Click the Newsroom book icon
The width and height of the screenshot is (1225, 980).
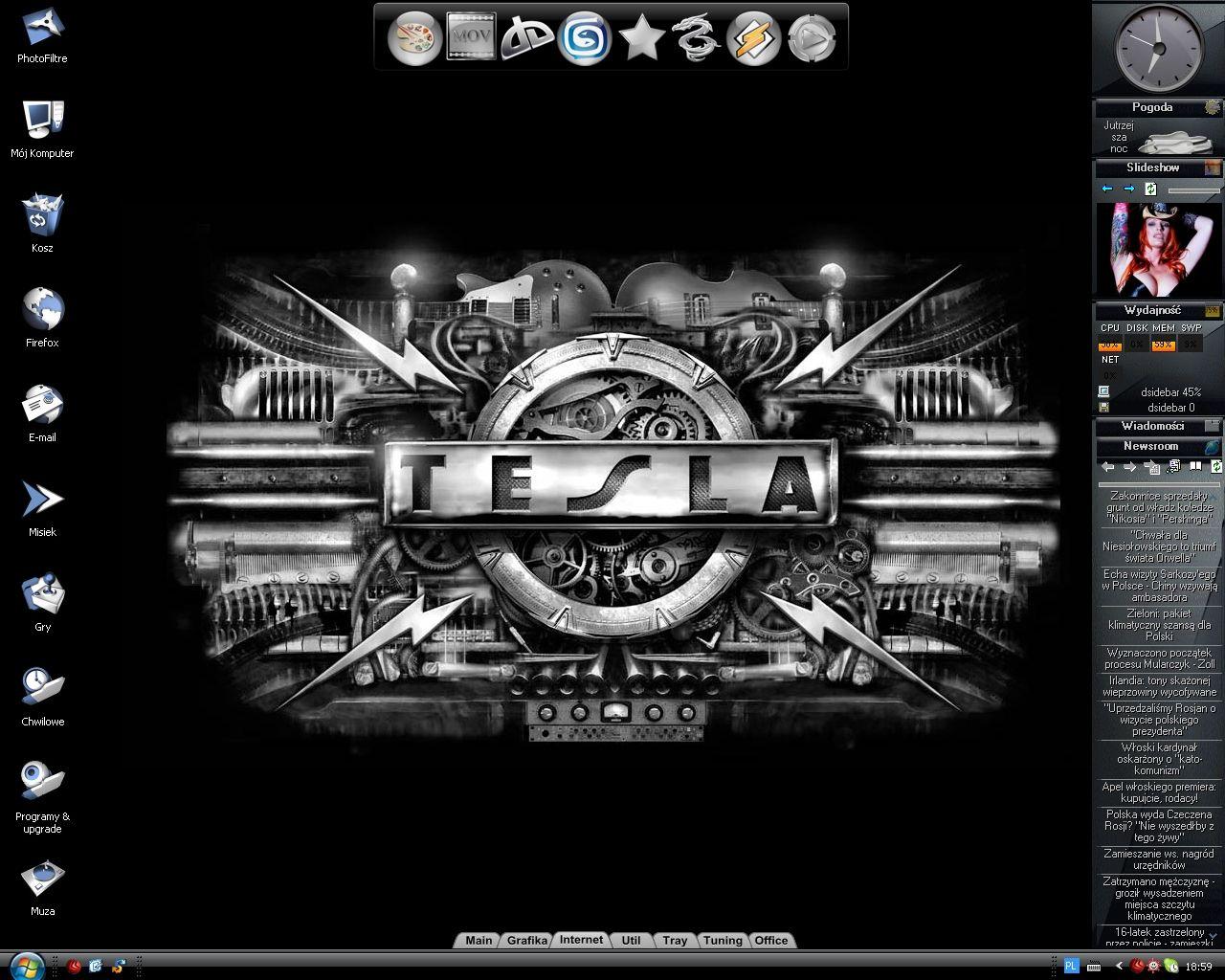1195,466
